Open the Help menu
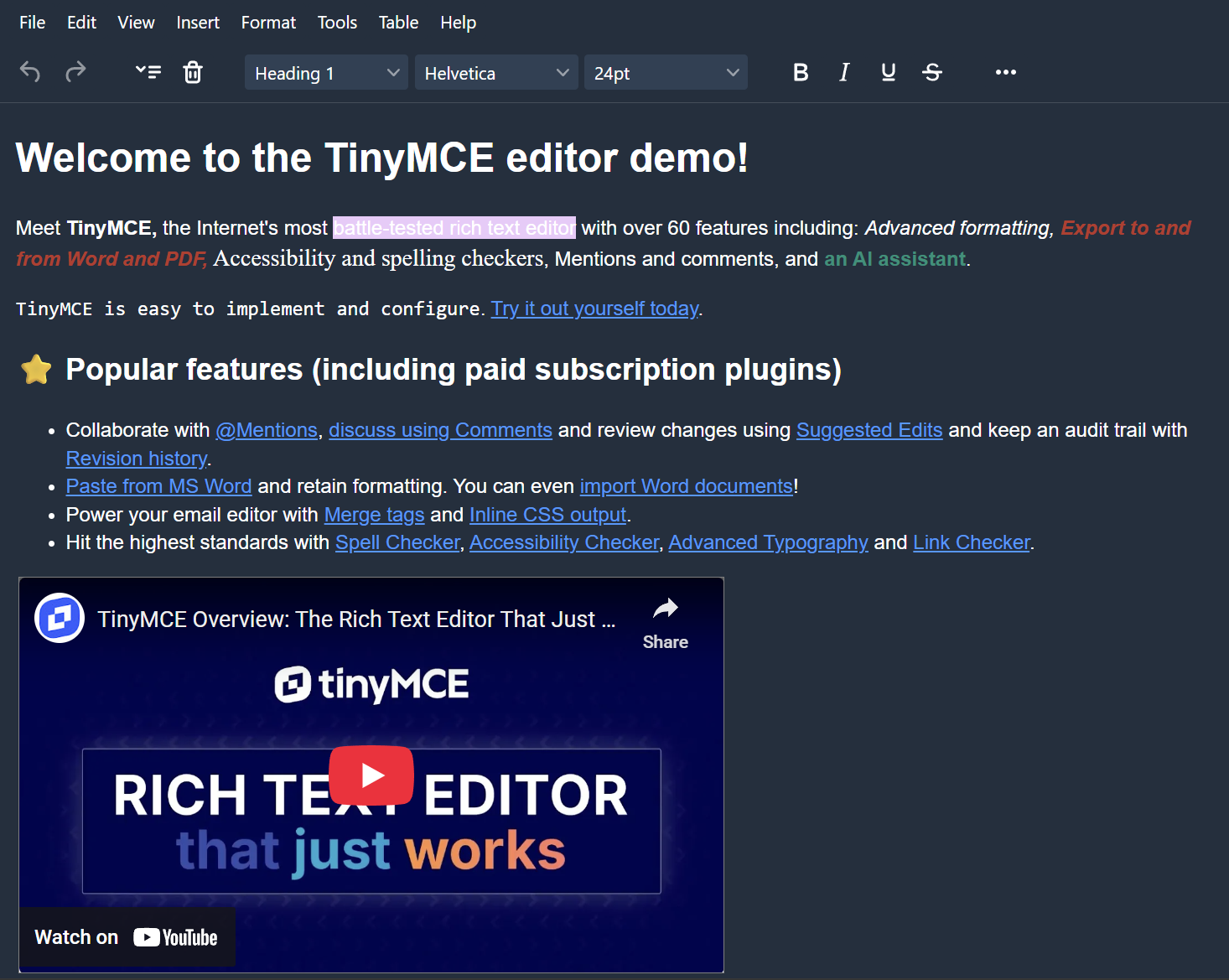 (458, 23)
